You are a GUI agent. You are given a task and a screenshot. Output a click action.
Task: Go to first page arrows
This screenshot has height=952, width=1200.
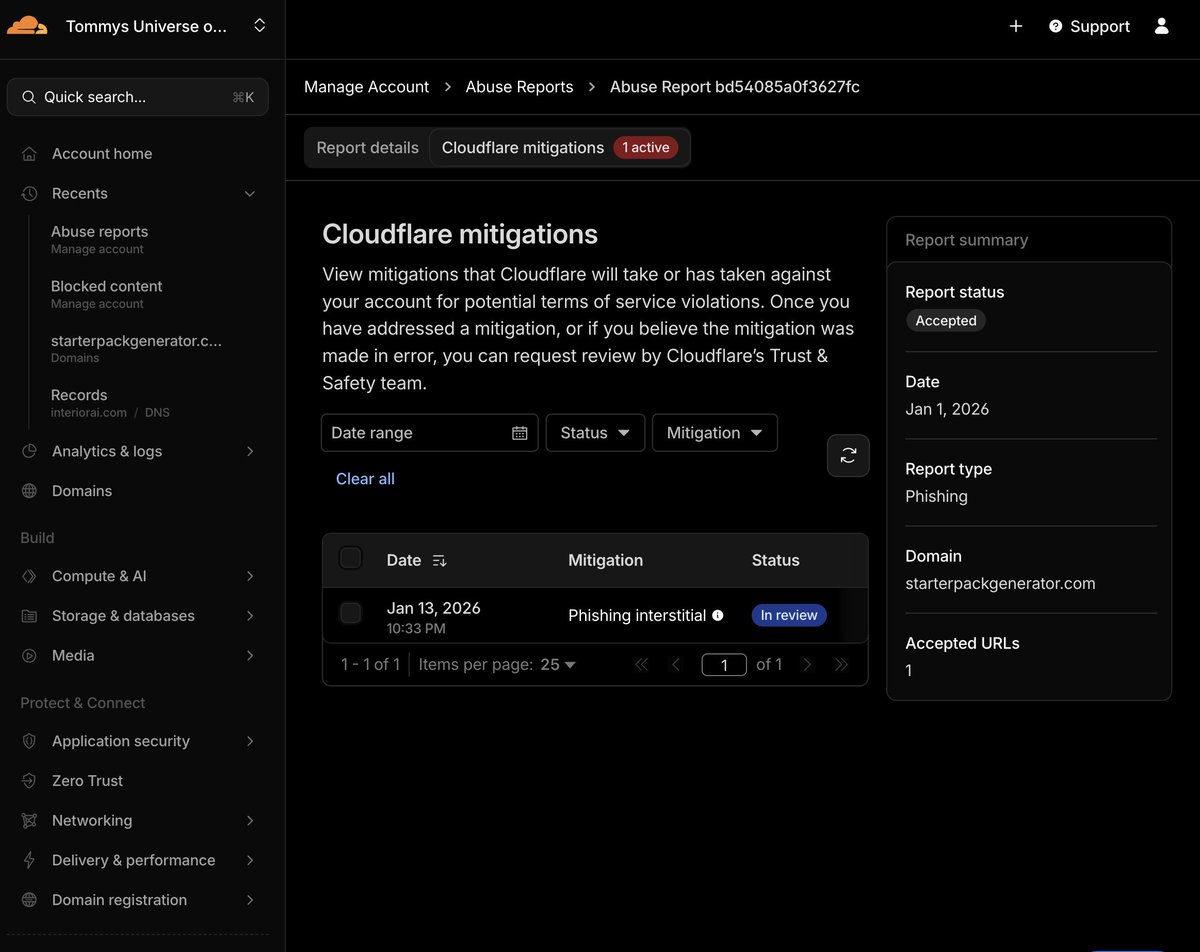point(641,665)
